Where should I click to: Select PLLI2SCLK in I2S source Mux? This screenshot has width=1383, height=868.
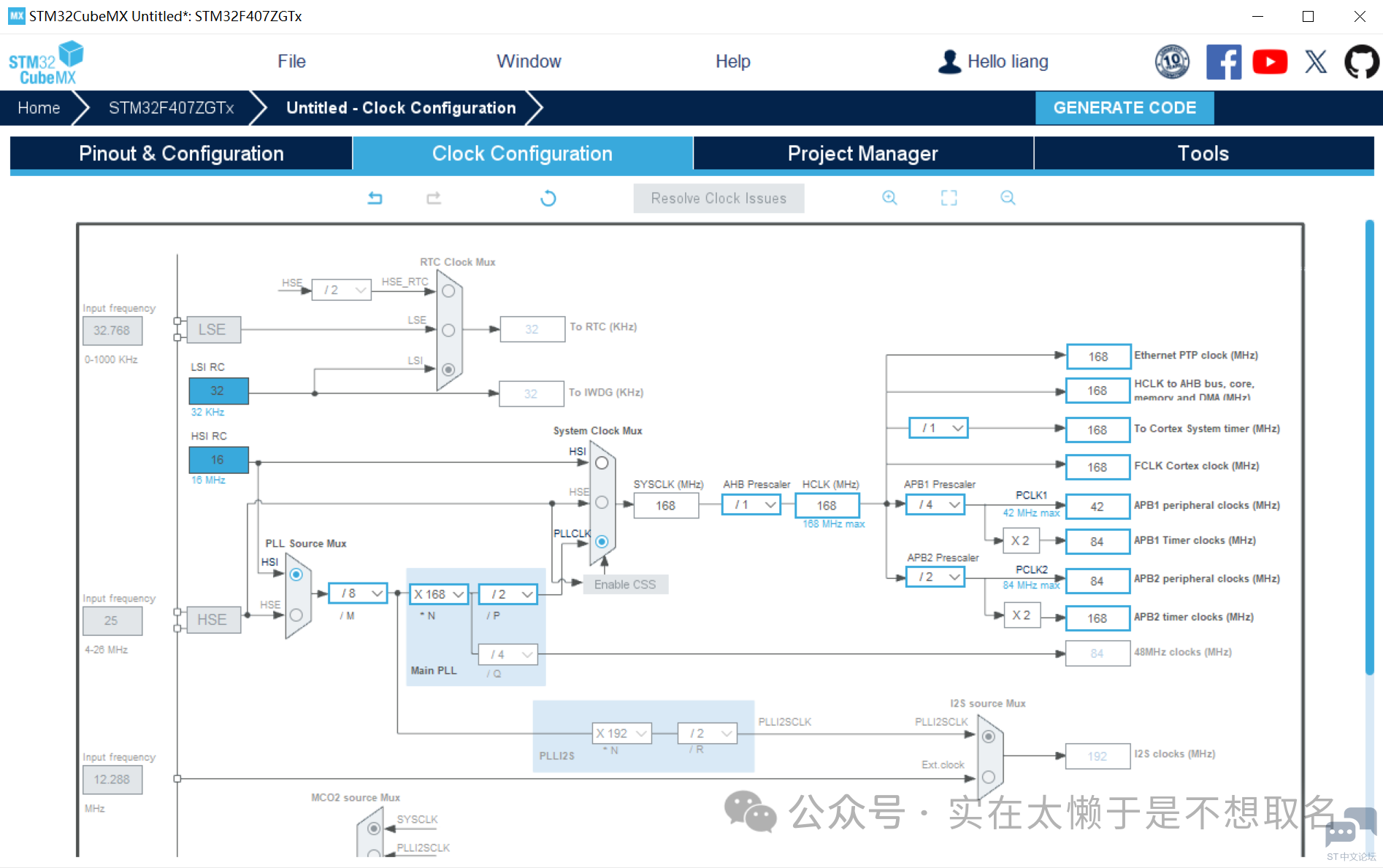click(988, 737)
